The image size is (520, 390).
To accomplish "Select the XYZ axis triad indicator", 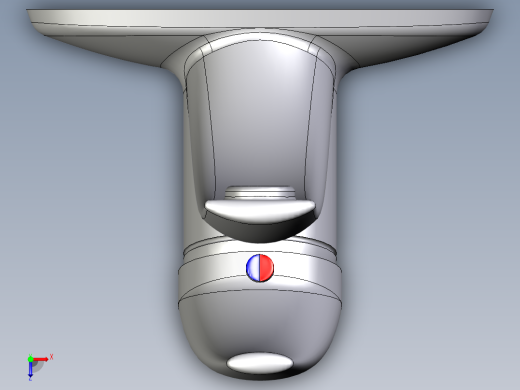I will click(39, 367).
